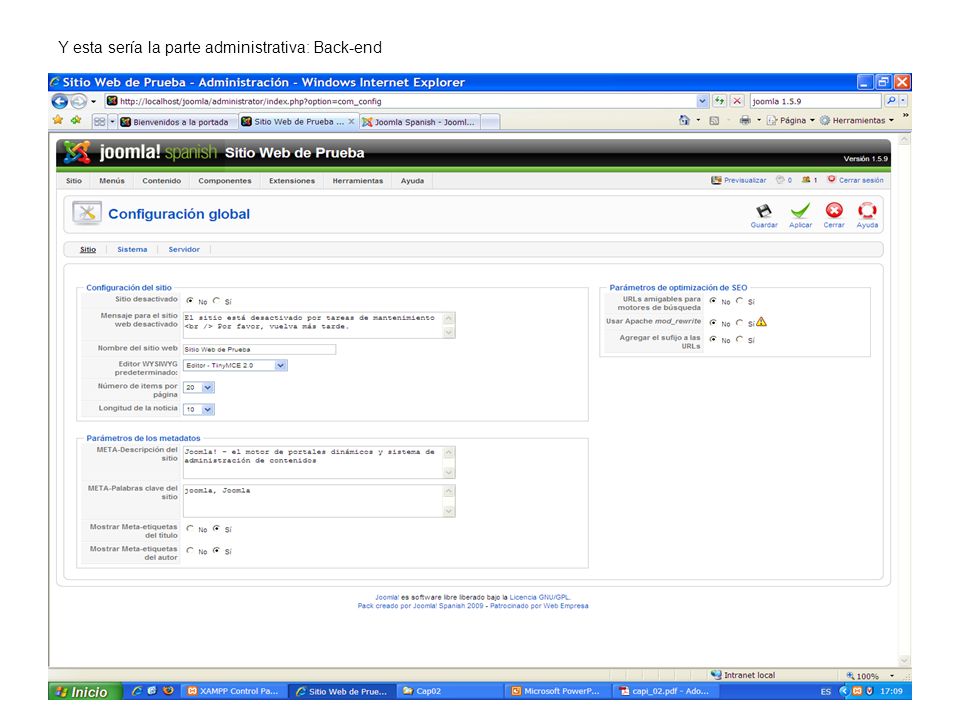
Task: Select No for Meta-etiquetas del autor
Action: pyautogui.click(x=190, y=550)
